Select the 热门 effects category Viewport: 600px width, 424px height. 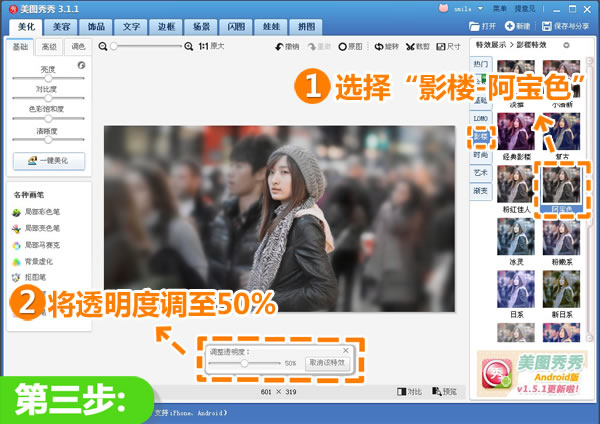click(481, 64)
